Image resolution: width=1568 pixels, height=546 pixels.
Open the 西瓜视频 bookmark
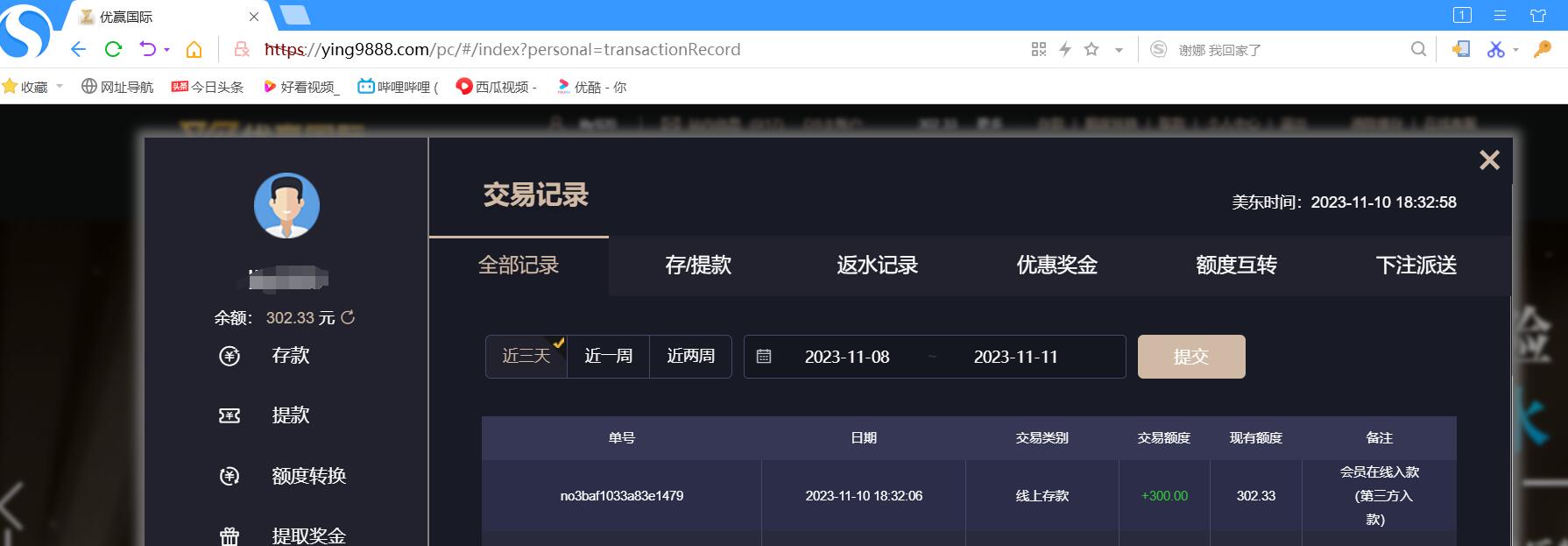click(x=496, y=87)
